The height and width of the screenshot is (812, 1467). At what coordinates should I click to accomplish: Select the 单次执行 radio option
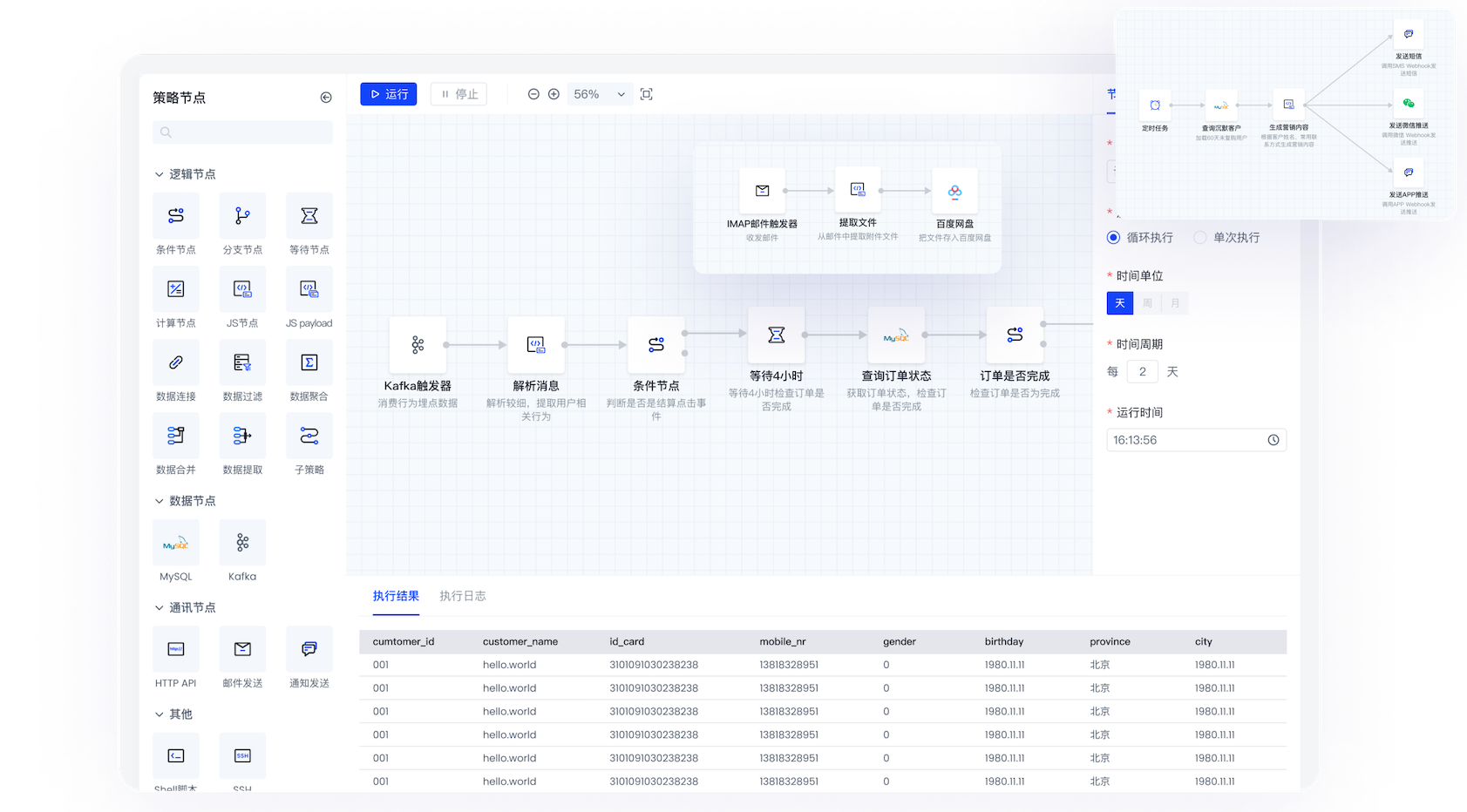[x=1200, y=238]
